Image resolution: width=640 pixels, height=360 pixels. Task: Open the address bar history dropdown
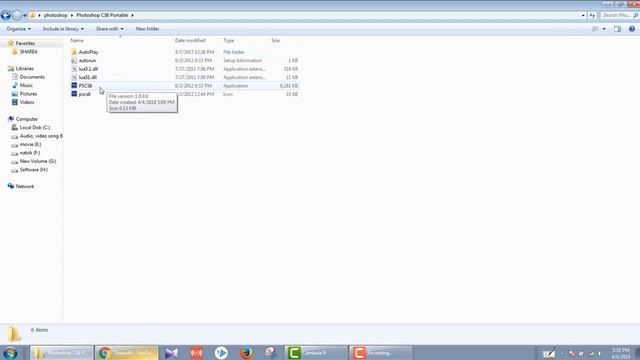(x=583, y=16)
